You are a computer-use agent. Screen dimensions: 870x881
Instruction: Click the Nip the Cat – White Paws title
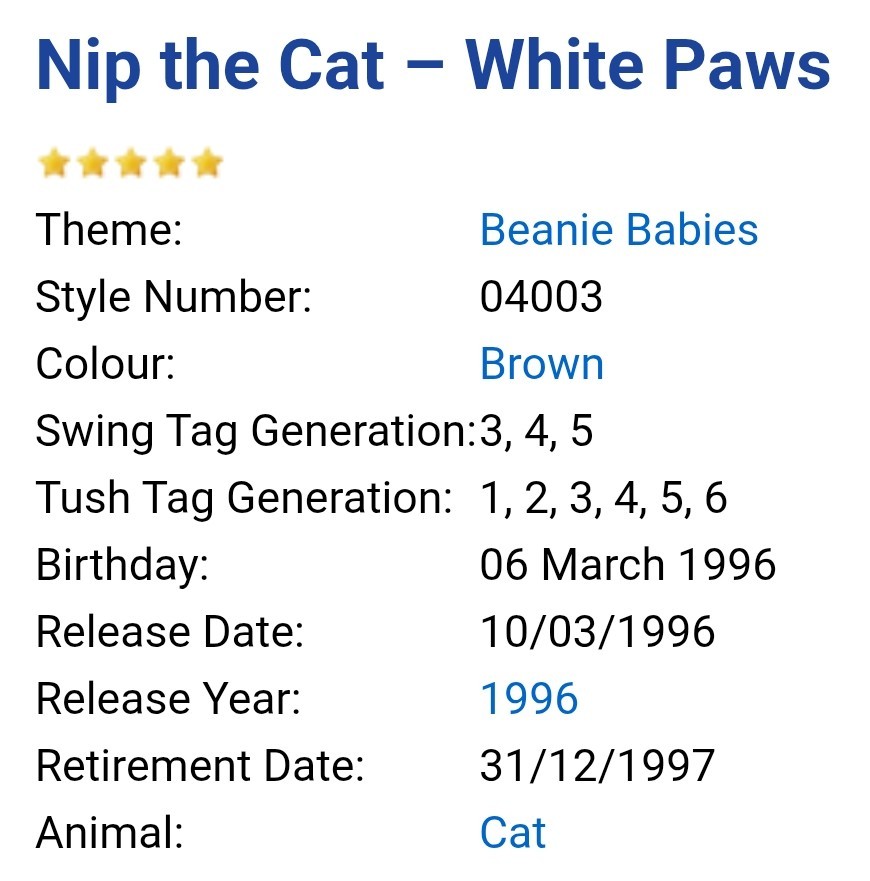[433, 66]
